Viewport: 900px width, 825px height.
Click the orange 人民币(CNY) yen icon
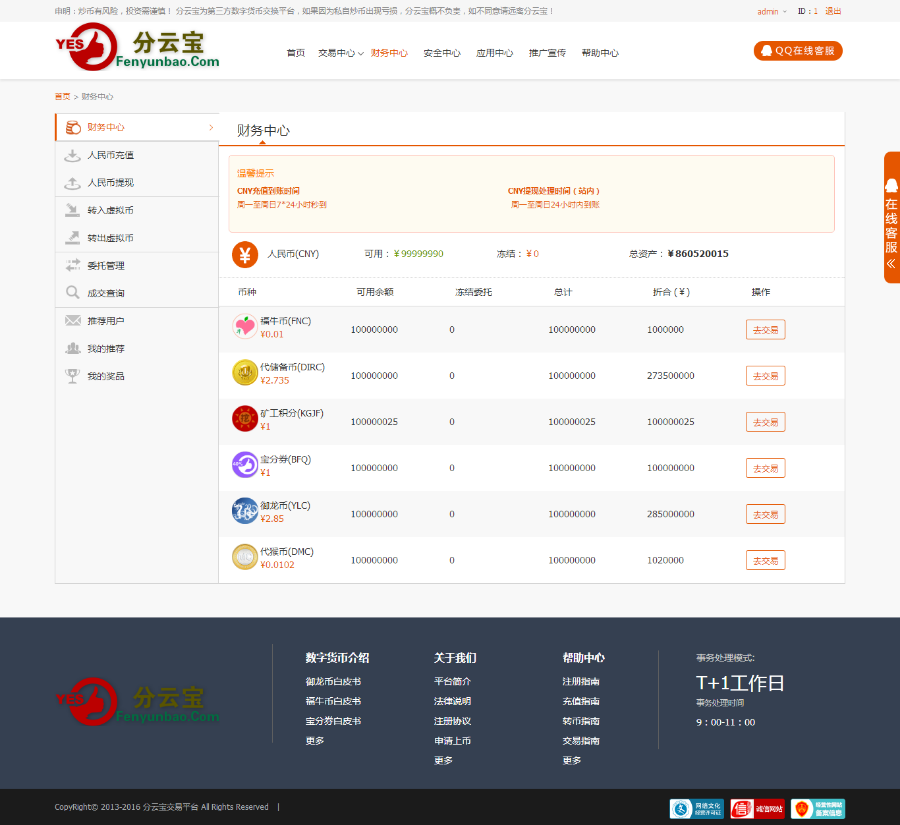[245, 254]
